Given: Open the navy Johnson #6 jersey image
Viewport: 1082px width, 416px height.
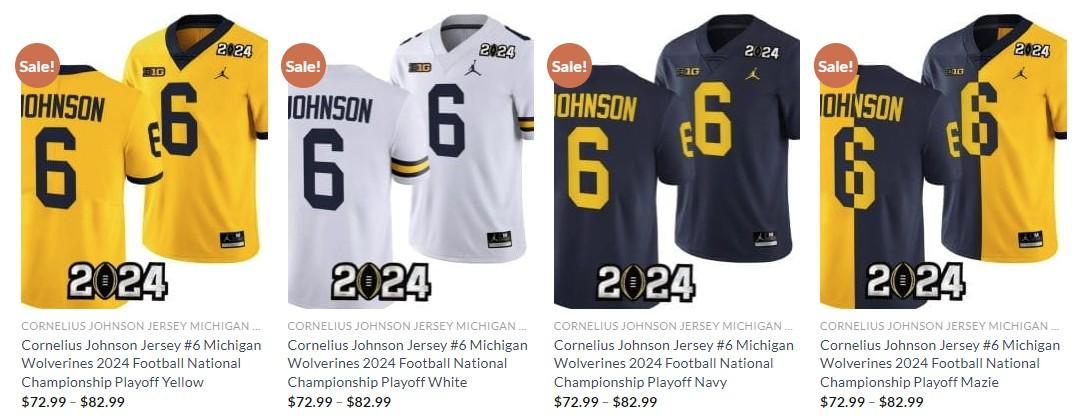Looking at the screenshot, I should (677, 161).
